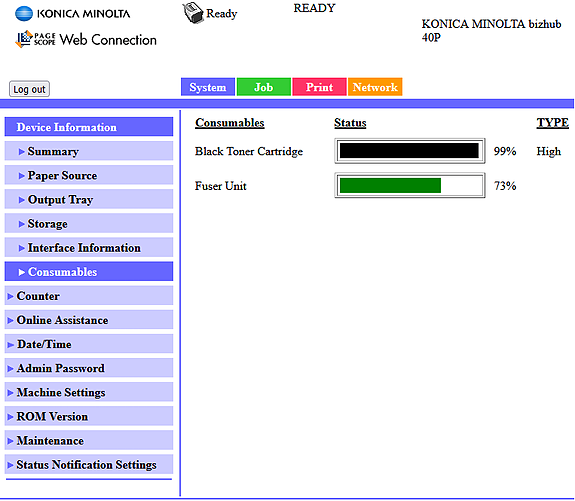Click the KONICA MINOLTA bizhub 40P device name

pyautogui.click(x=491, y=30)
